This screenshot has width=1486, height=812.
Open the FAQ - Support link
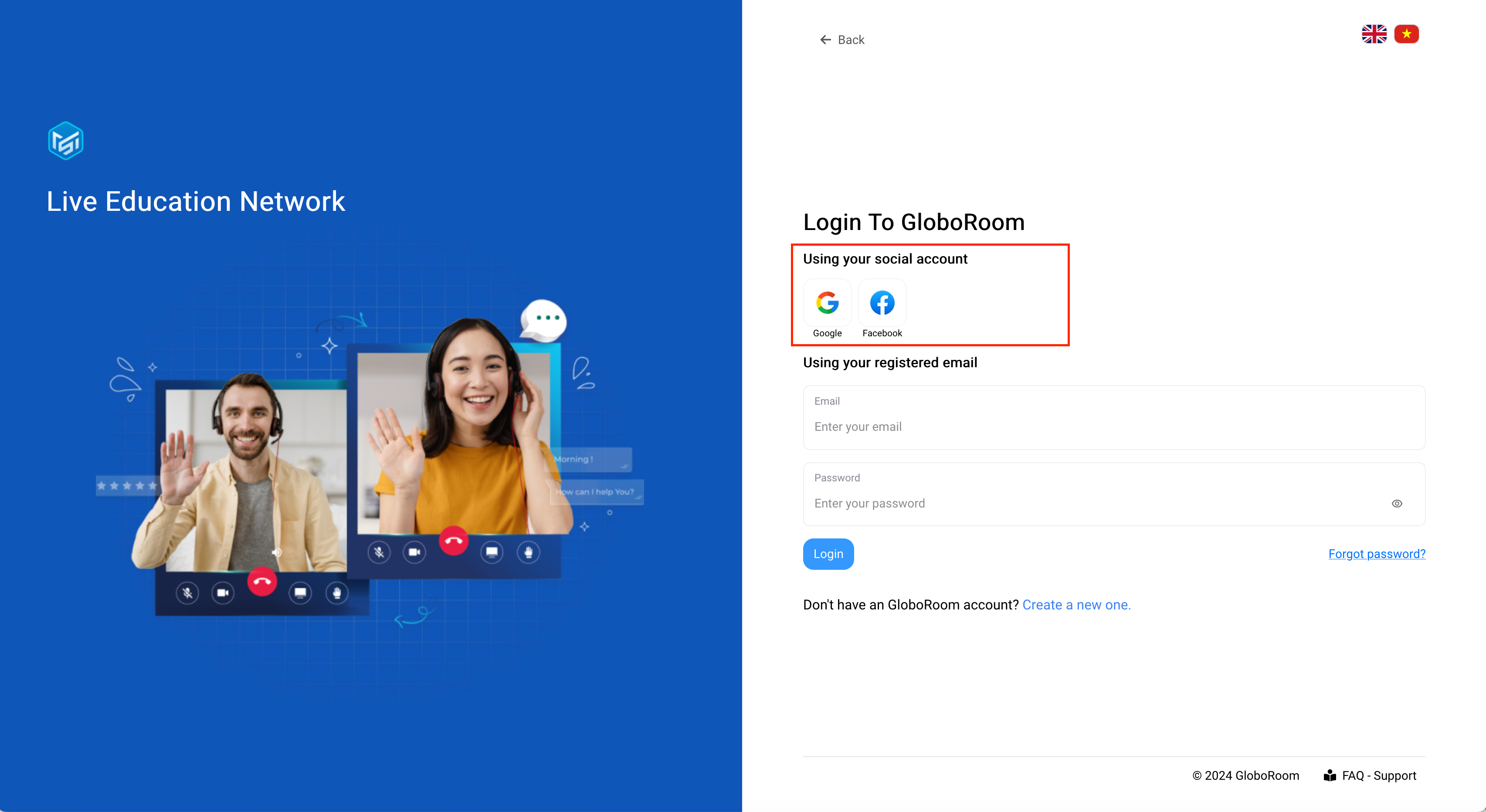1379,775
